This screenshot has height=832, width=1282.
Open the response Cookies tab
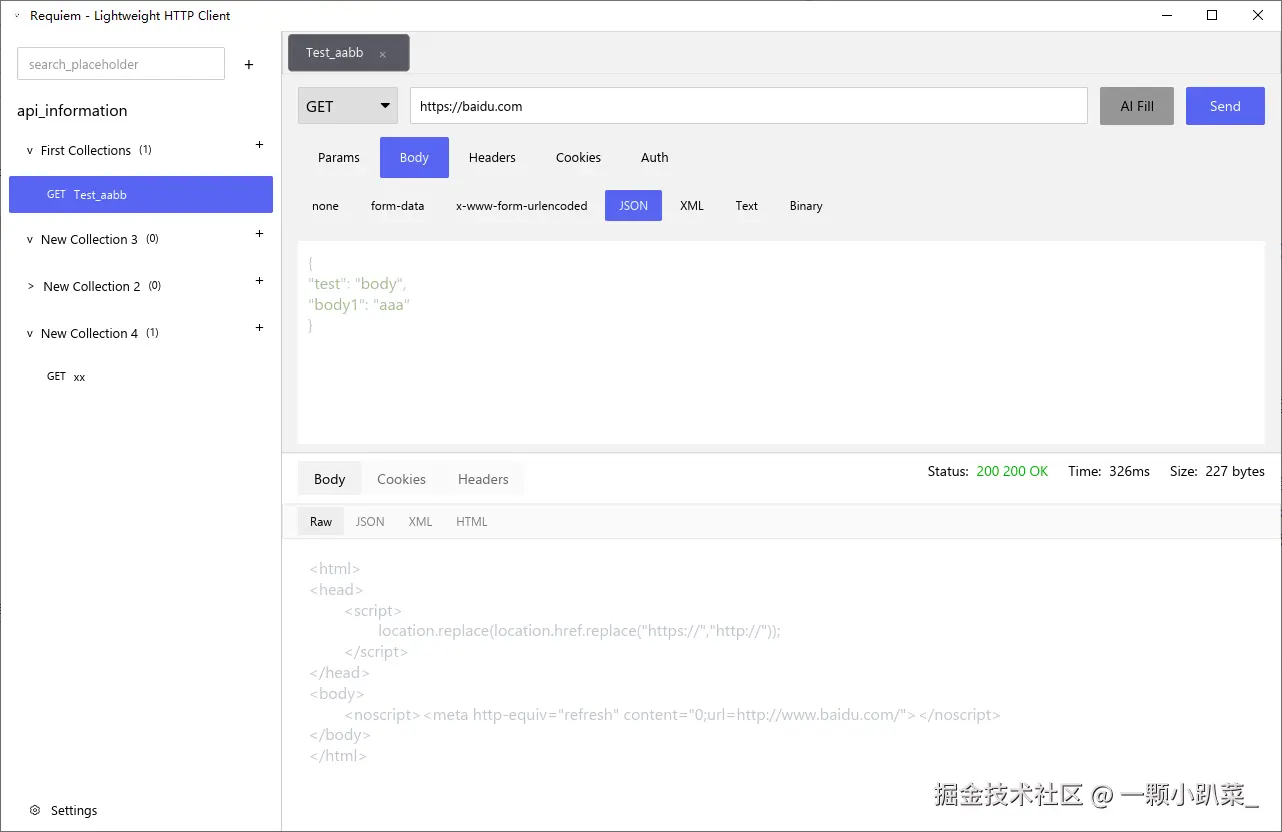[x=401, y=479]
